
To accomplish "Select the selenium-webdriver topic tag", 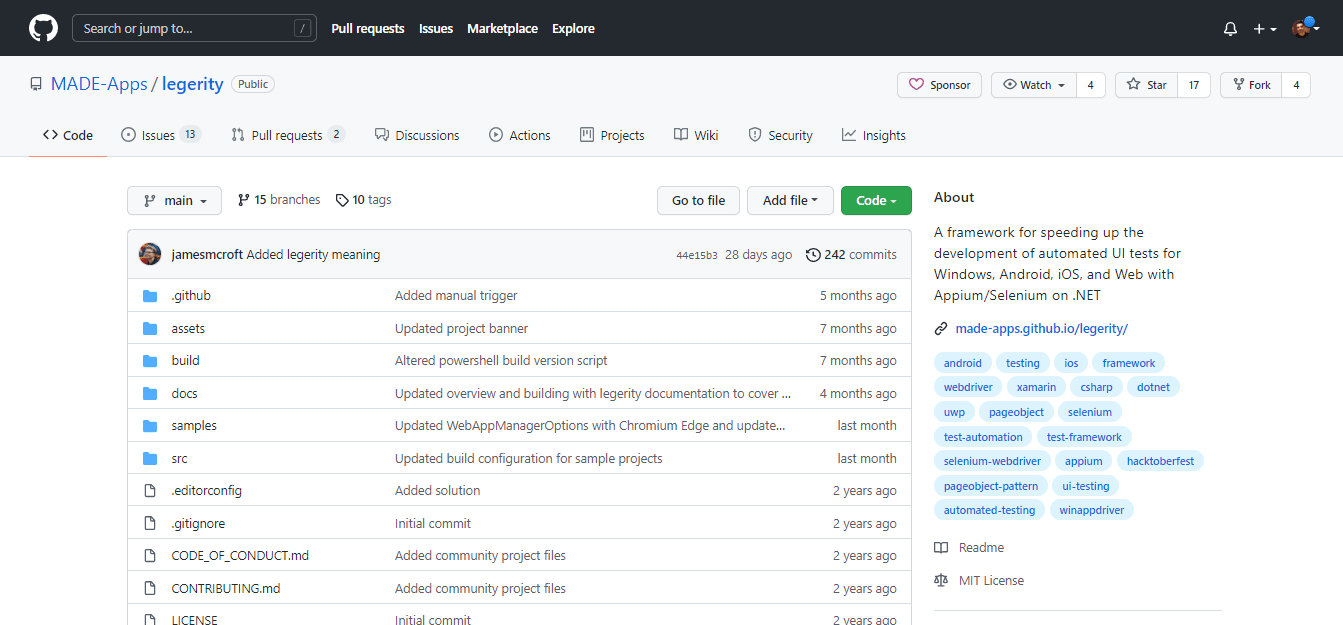I will 992,461.
